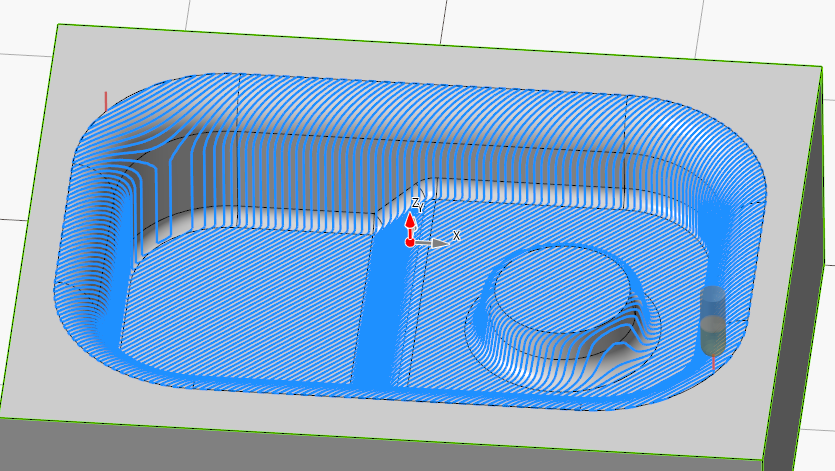Click the Z axis label on the triad
This screenshot has width=835, height=471.
(417, 203)
